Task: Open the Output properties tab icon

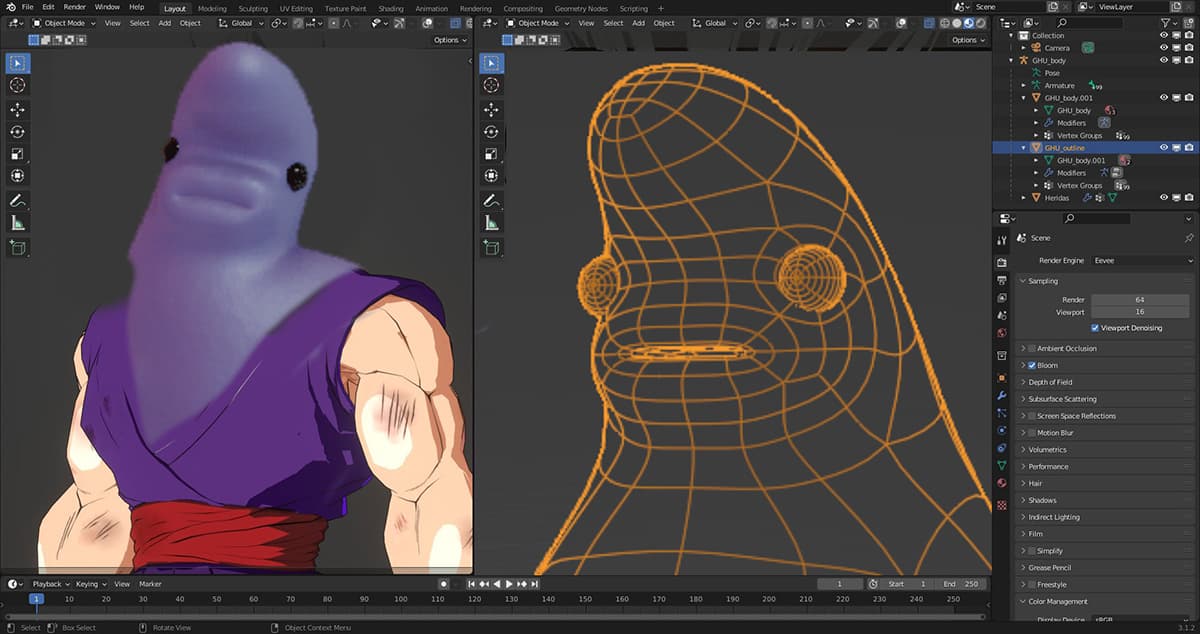Action: [1002, 280]
